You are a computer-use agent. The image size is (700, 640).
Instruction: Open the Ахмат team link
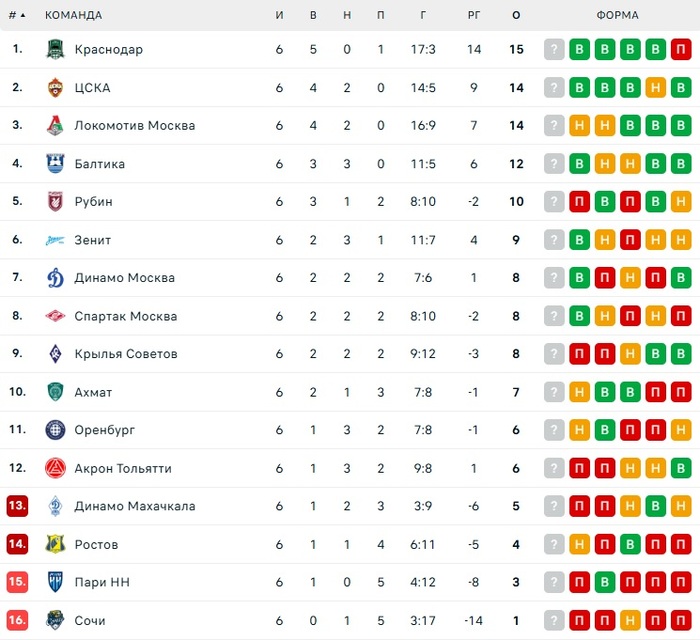93,392
